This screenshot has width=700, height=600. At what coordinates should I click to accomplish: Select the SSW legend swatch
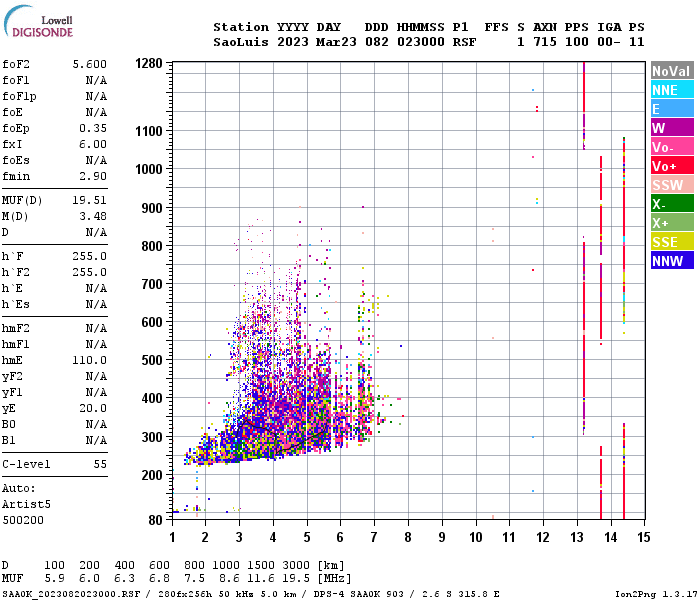pos(672,185)
